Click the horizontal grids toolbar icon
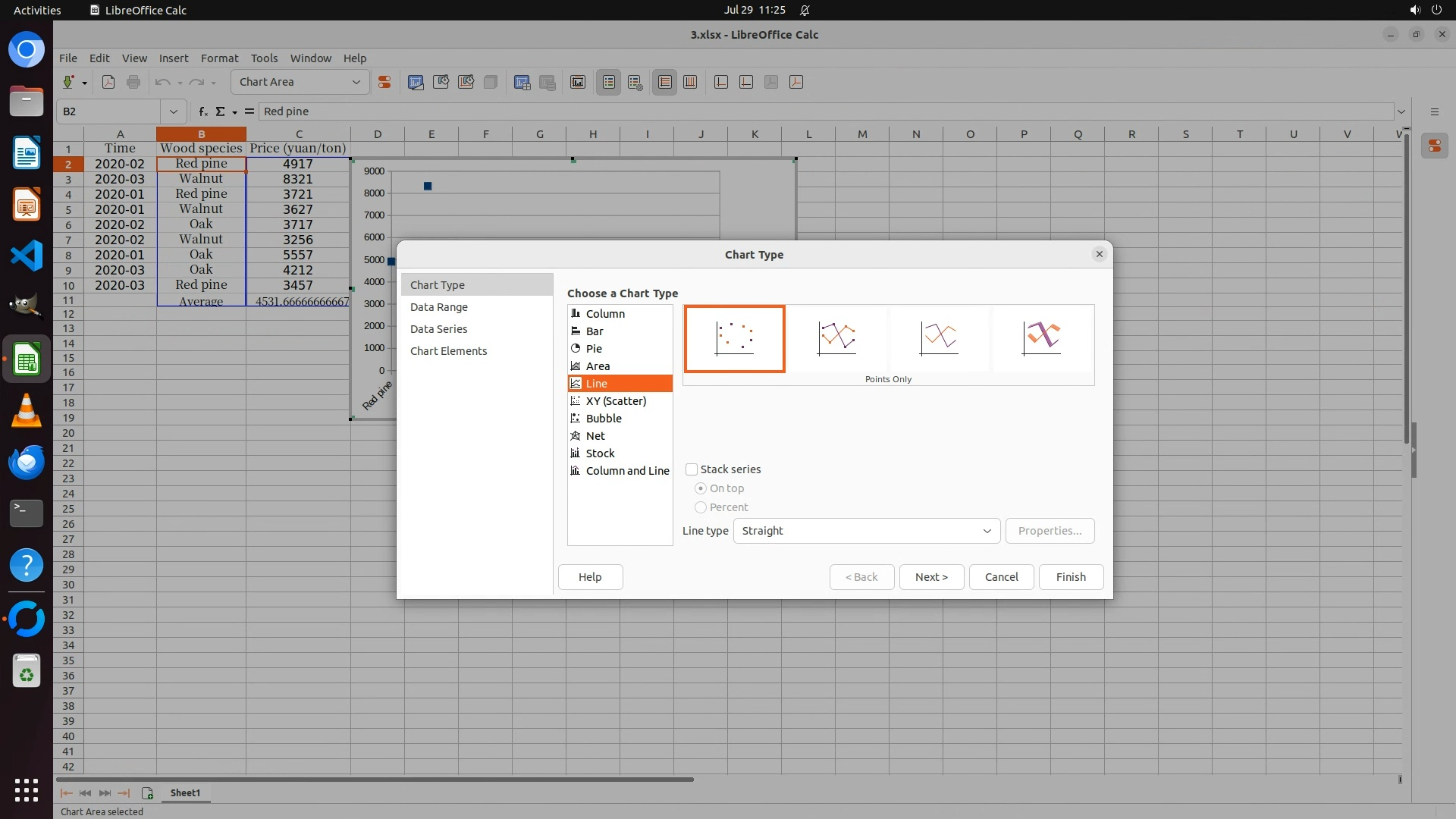Screen dimensions: 1456x819 pyautogui.click(x=665, y=82)
